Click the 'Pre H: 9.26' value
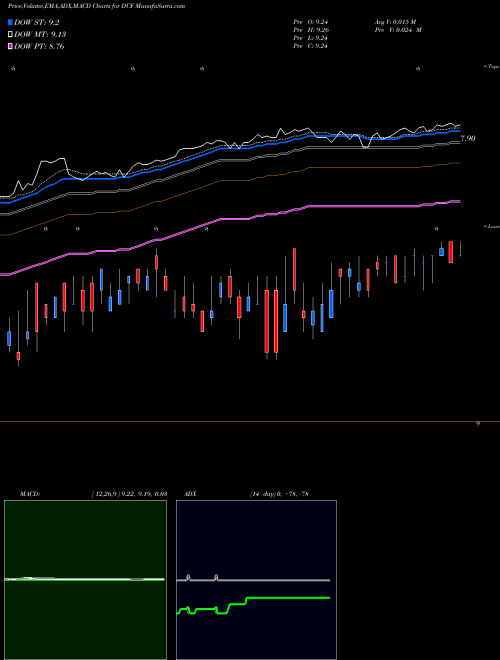 tap(311, 30)
